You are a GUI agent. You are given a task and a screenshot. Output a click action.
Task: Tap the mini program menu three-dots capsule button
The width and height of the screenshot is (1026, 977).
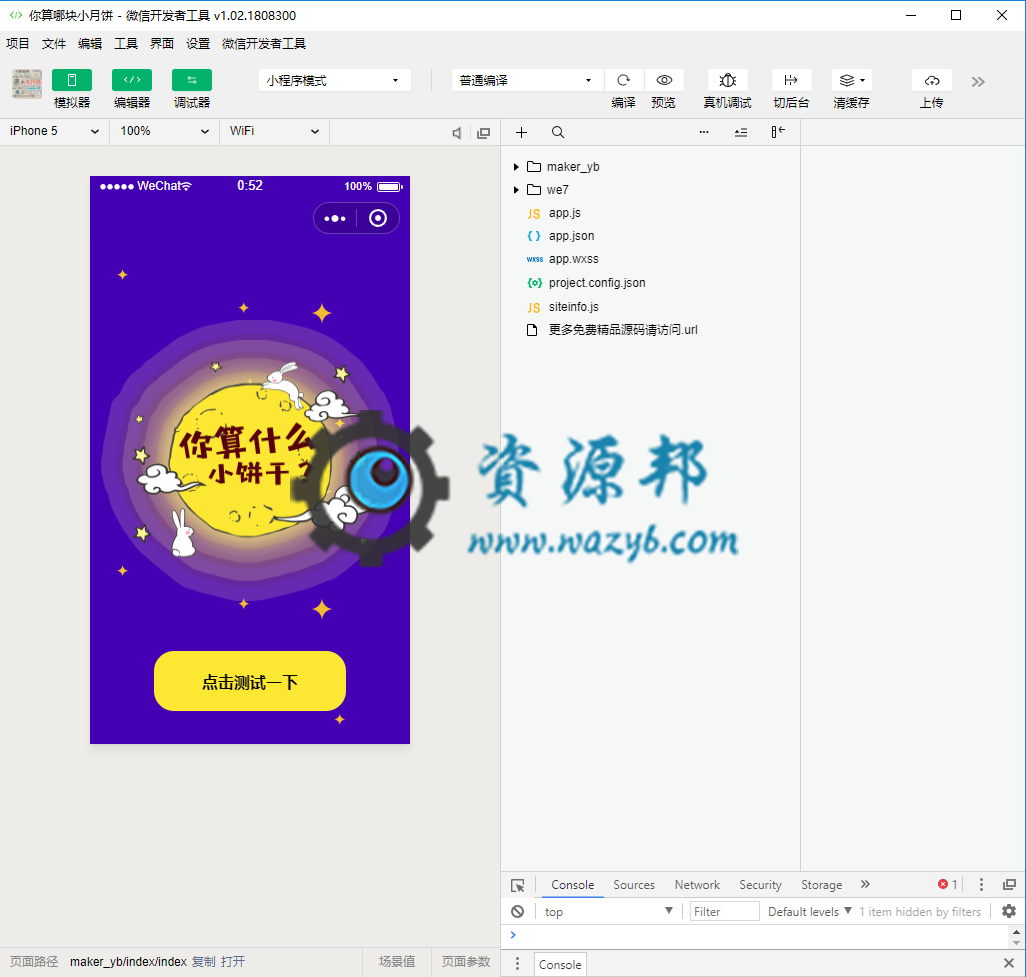[335, 219]
